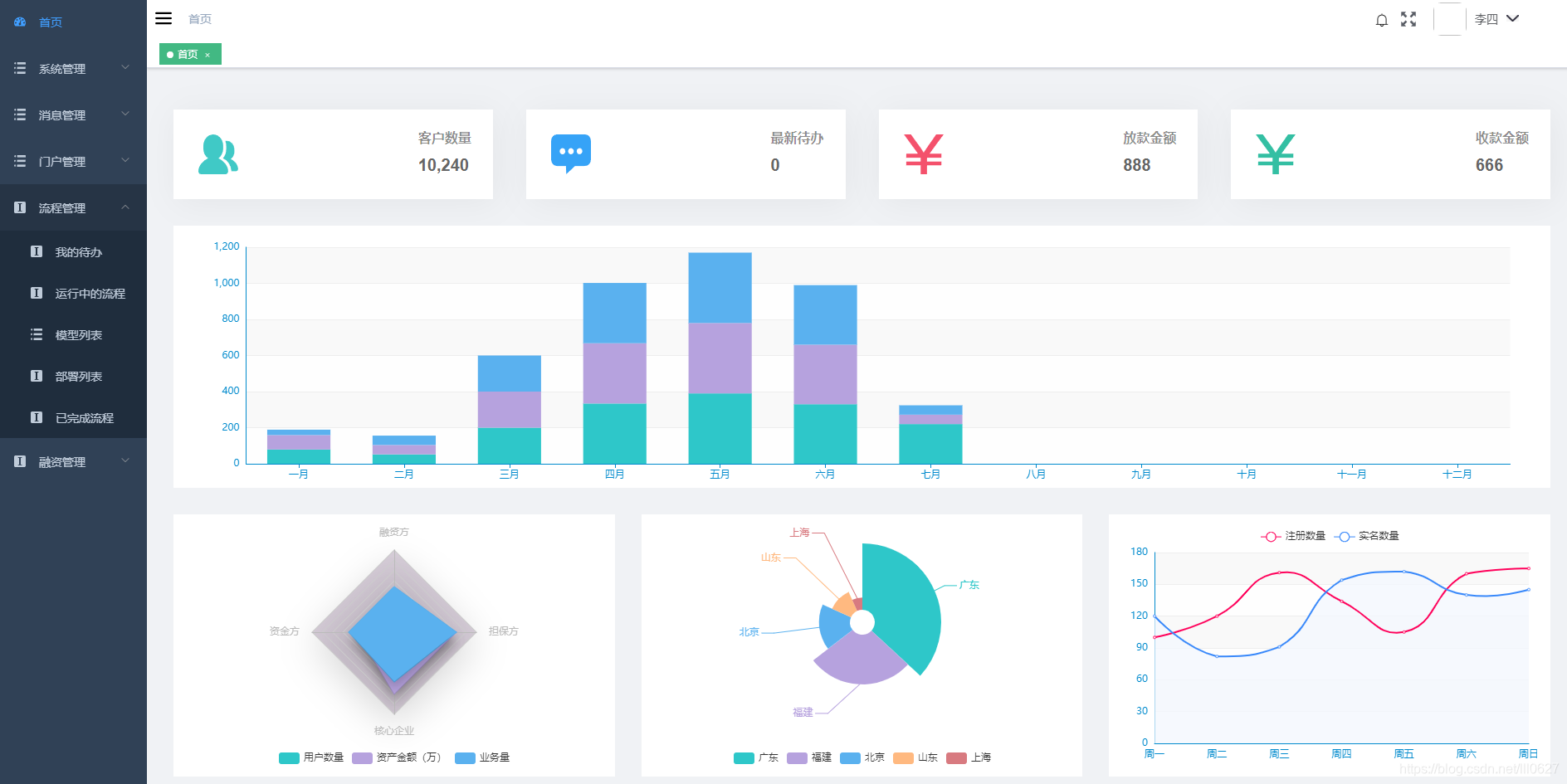Image resolution: width=1567 pixels, height=784 pixels.
Task: Click the icon beside 我的待办
Action: pyautogui.click(x=37, y=251)
